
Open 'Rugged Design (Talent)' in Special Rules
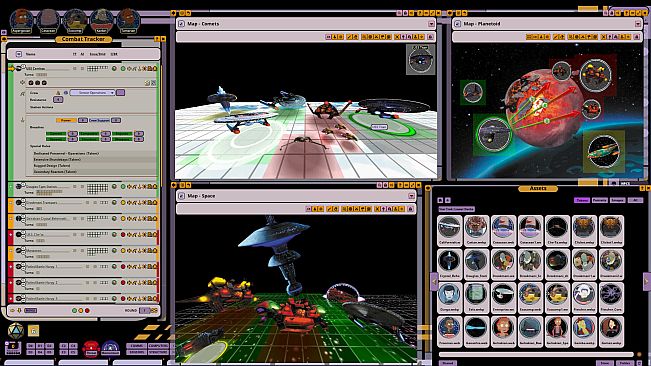(52, 166)
